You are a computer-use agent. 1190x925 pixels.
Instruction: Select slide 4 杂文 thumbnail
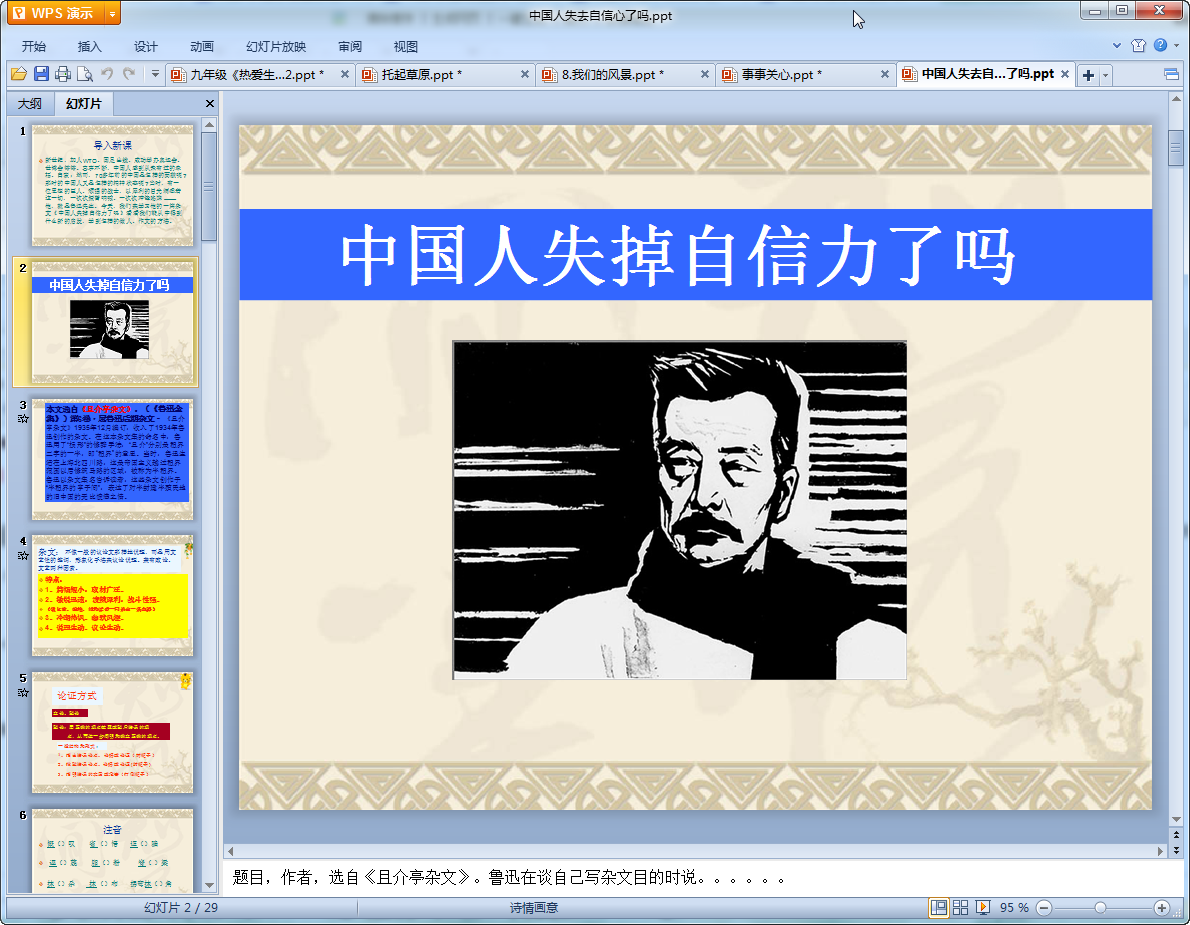[x=112, y=596]
